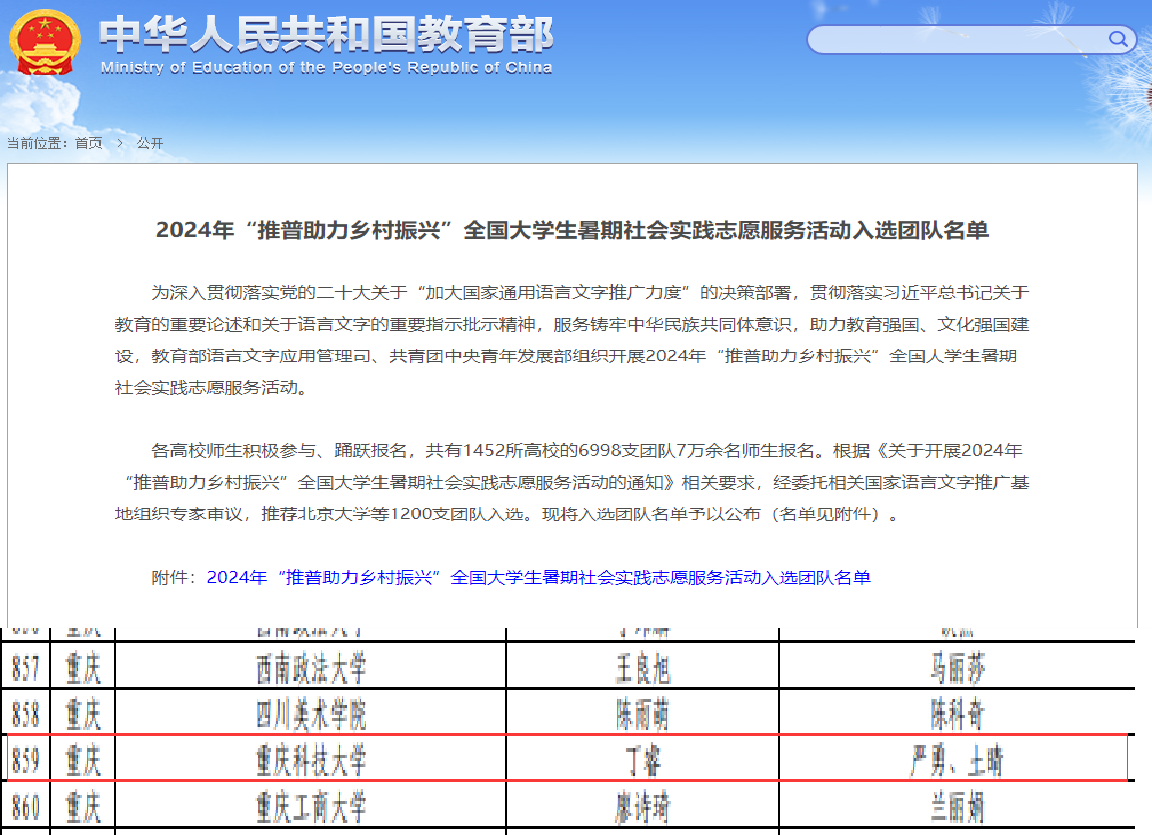Click the English Ministry of Education subtitle

[326, 68]
